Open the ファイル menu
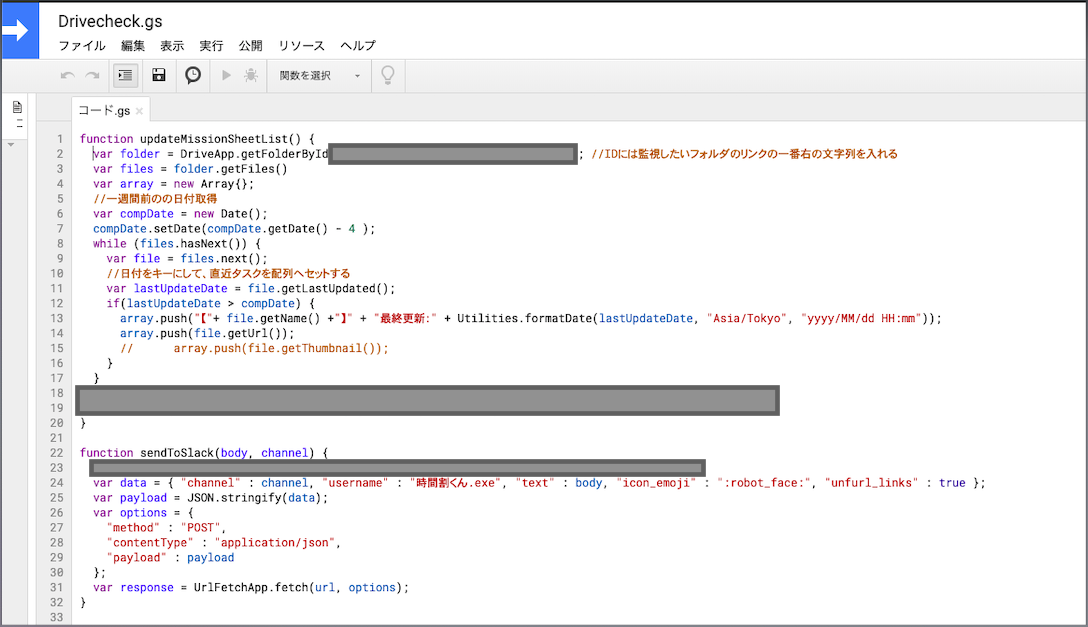1088x627 pixels. click(x=82, y=46)
